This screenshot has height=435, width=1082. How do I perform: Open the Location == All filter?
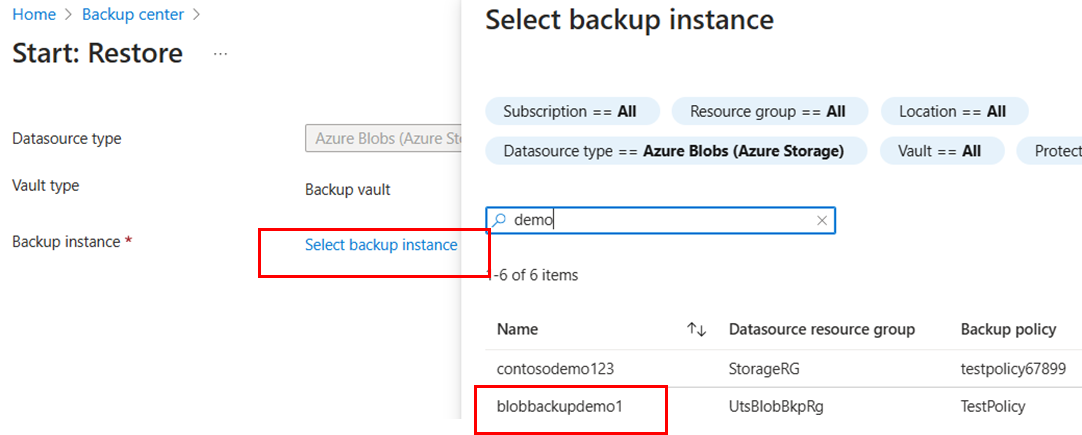[952, 112]
